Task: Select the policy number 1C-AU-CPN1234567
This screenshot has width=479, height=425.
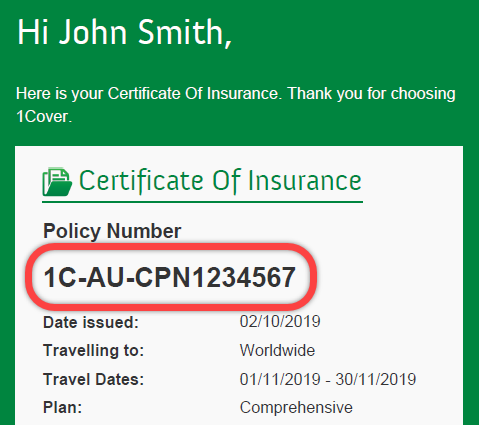Action: (x=170, y=277)
